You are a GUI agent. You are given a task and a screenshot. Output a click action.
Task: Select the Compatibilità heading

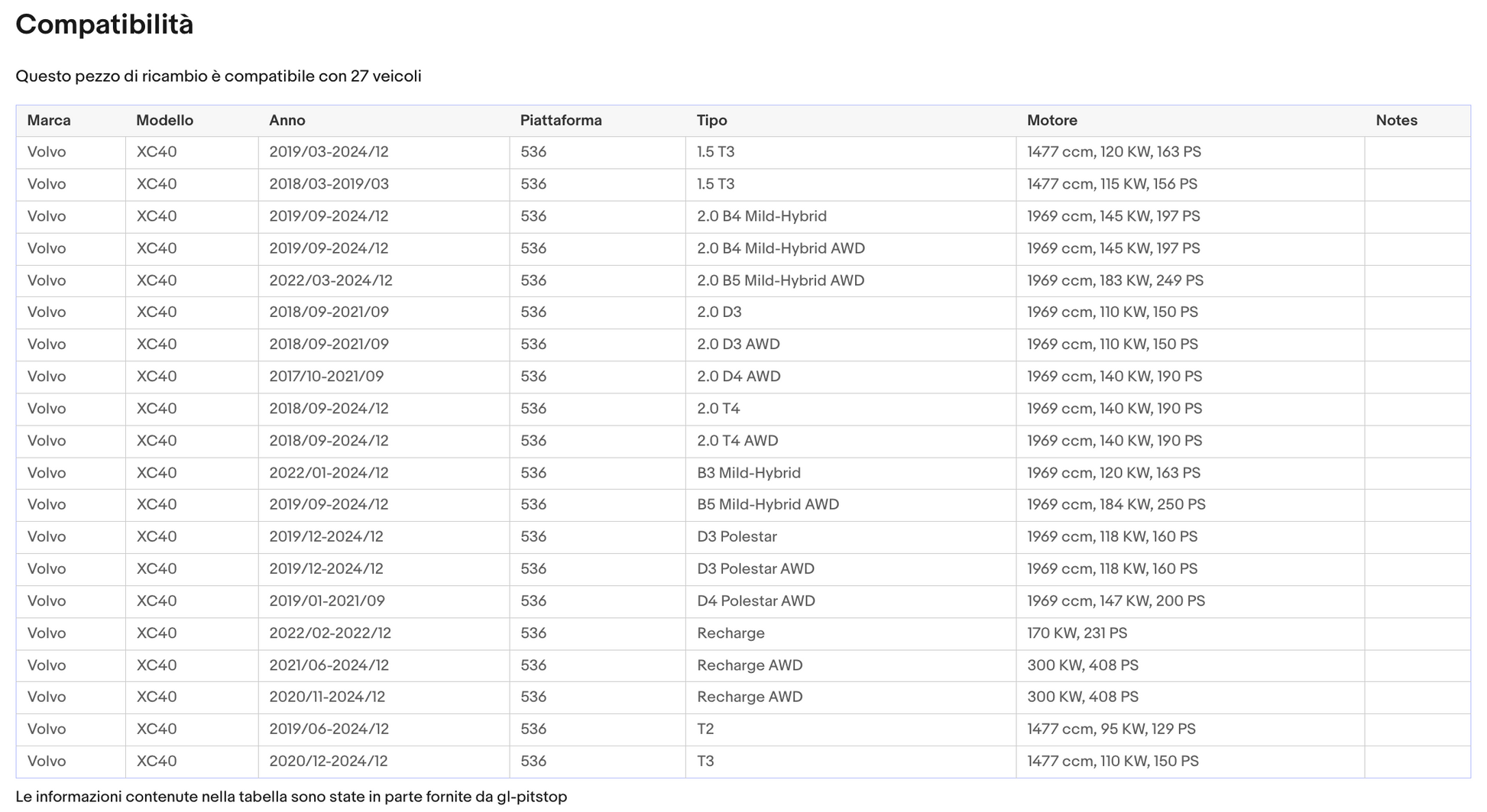[x=105, y=25]
